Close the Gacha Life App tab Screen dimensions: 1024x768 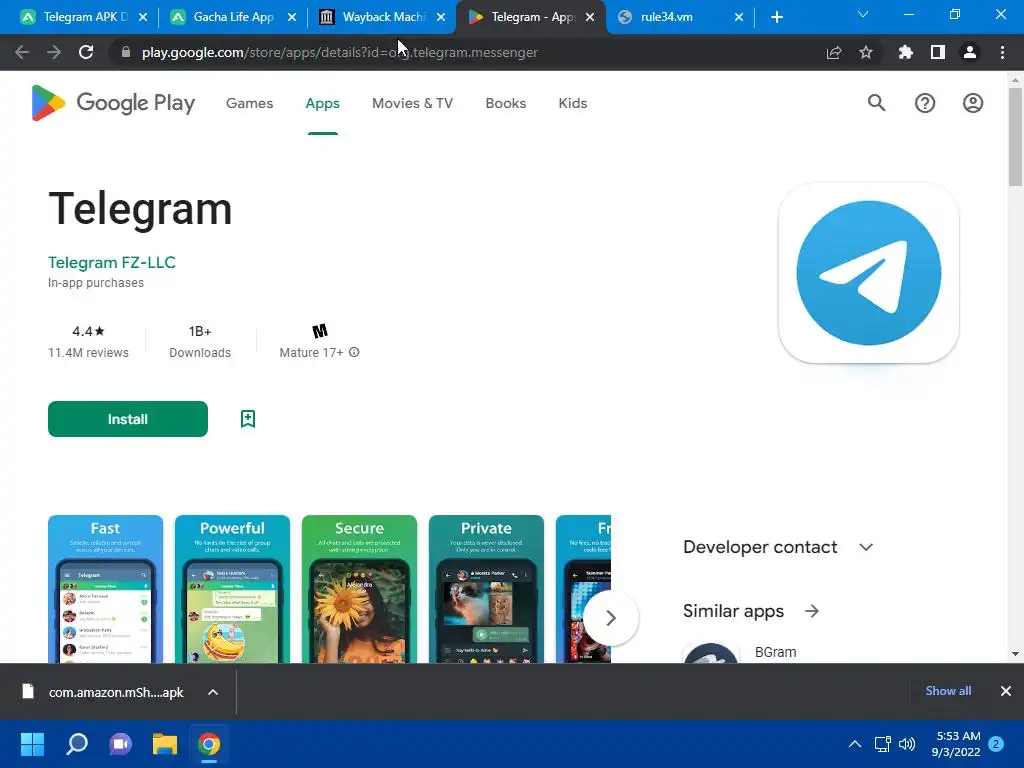[x=292, y=17]
